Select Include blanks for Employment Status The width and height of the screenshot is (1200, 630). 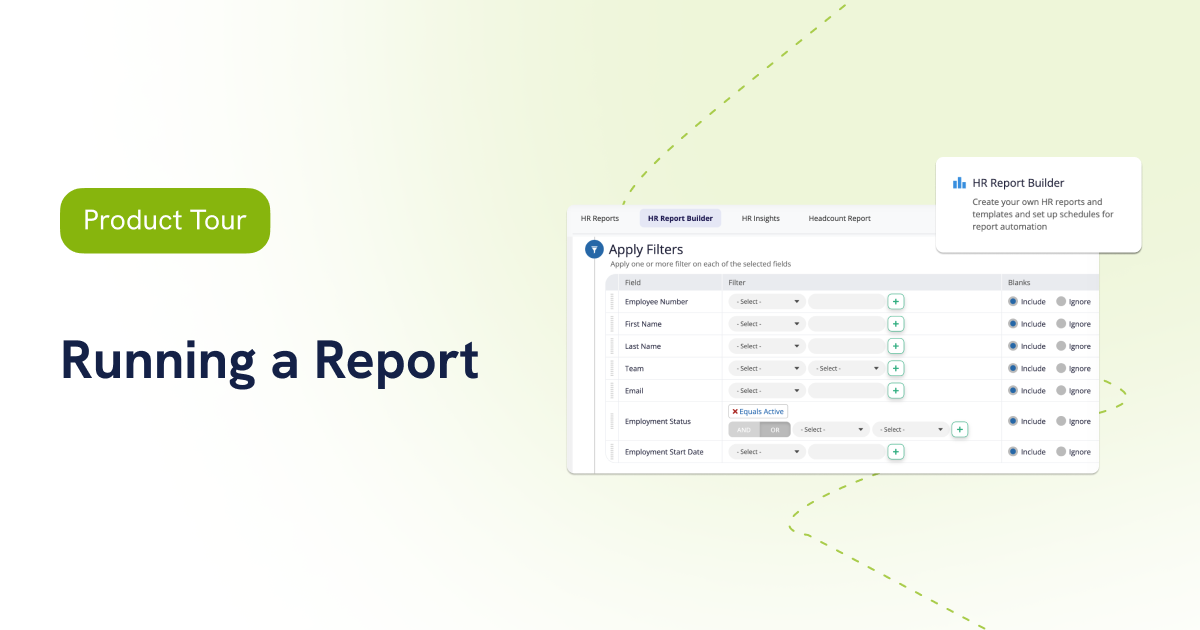pyautogui.click(x=1013, y=421)
